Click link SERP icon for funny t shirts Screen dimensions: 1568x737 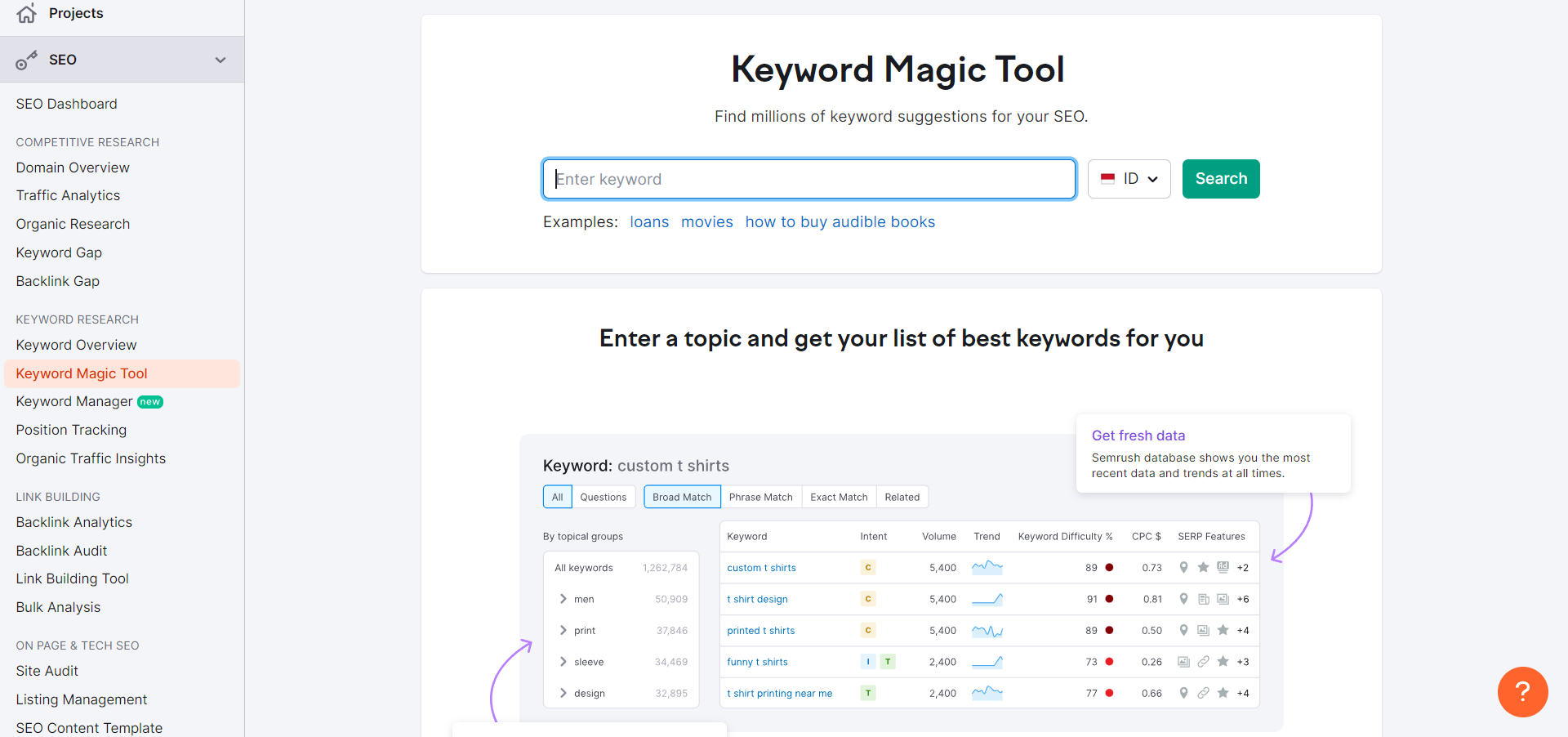click(1203, 661)
